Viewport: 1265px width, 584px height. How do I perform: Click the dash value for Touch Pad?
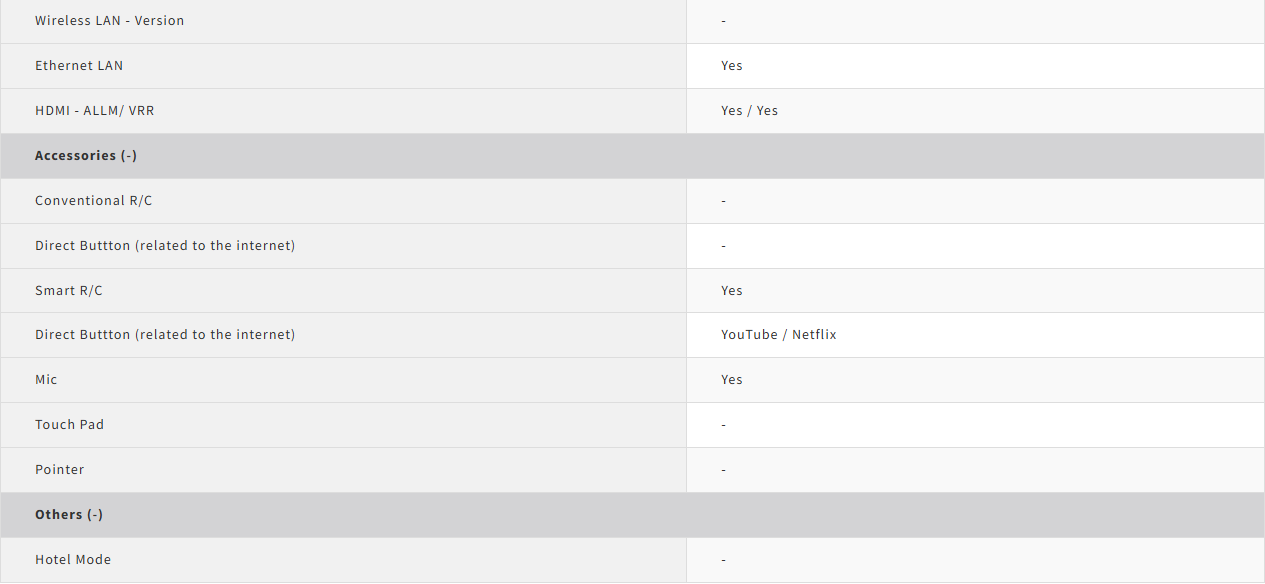pos(723,425)
